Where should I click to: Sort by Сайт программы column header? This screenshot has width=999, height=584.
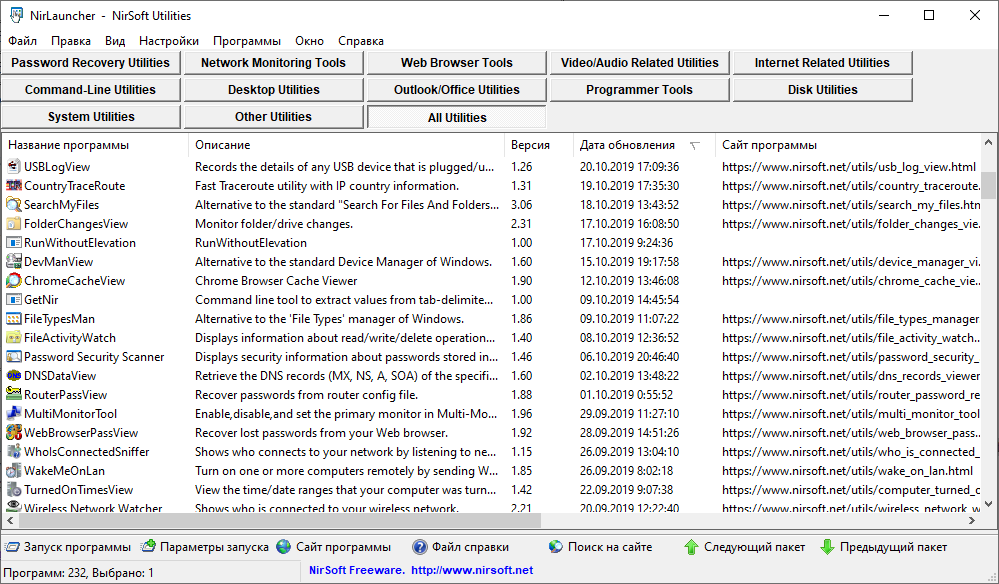(849, 145)
